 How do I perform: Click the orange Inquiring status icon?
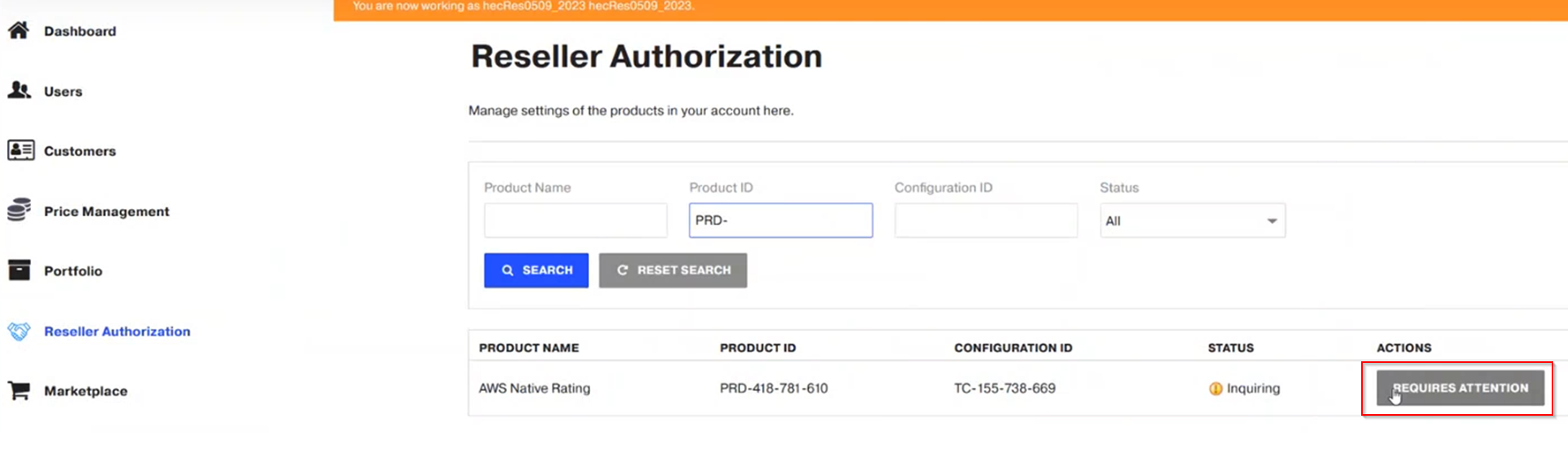click(x=1216, y=389)
